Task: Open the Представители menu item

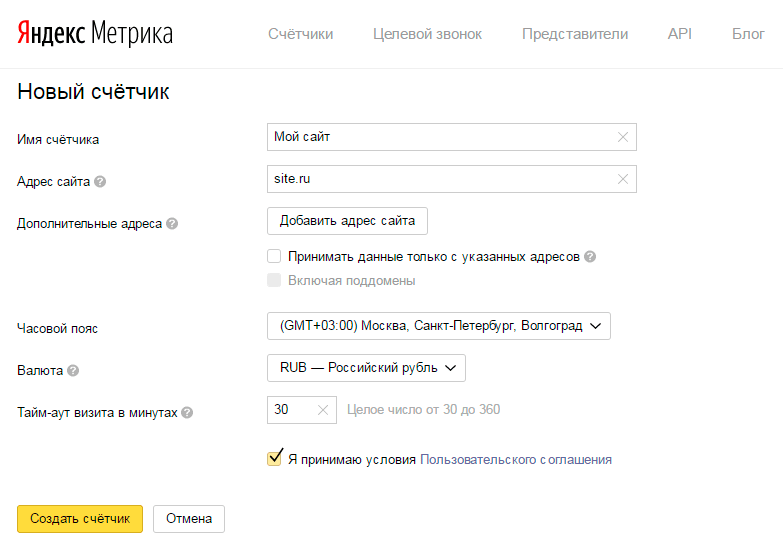Action: [x=575, y=34]
